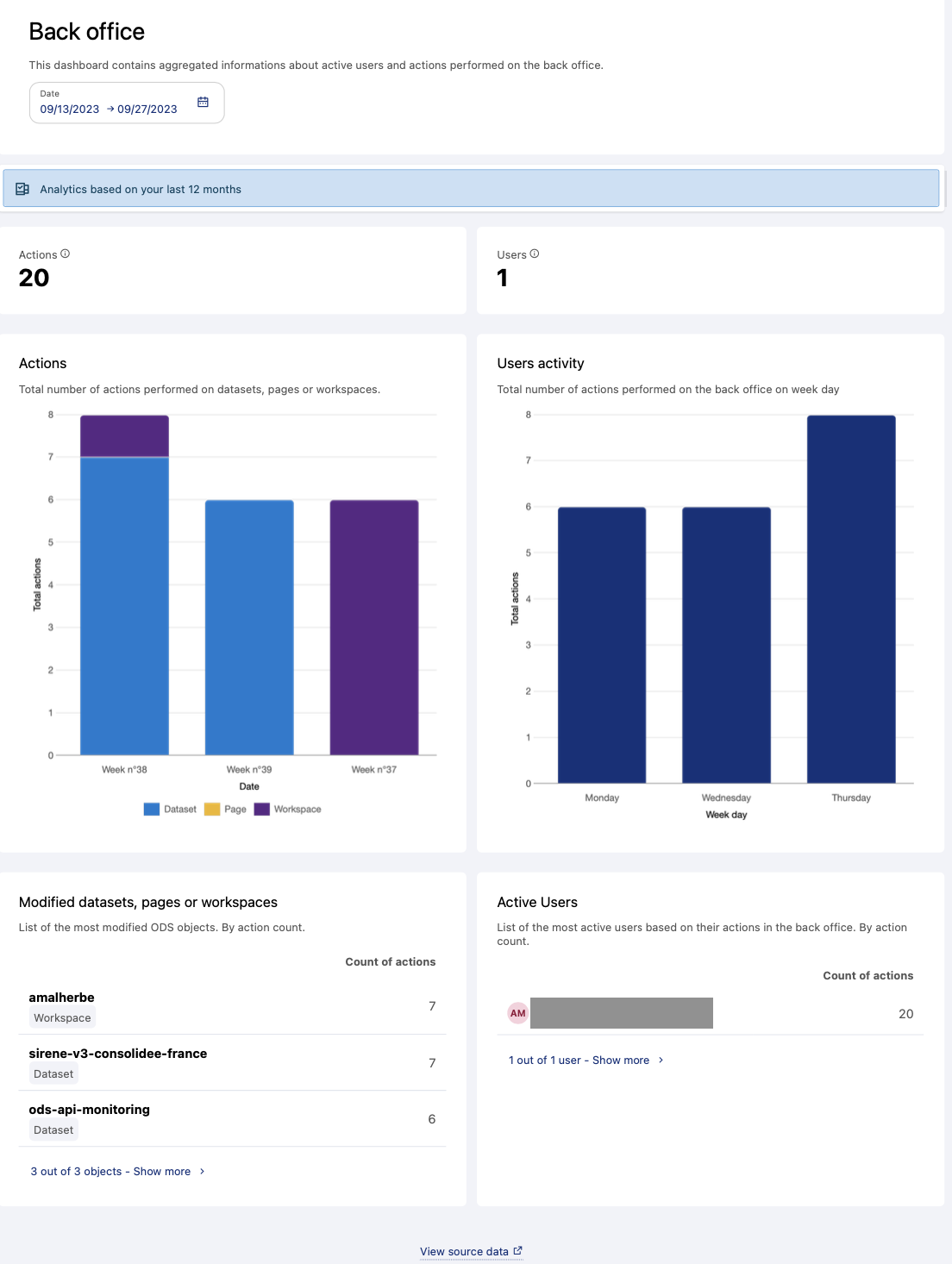
Task: Click chevron next to 3 out of 3 objects
Action: point(202,1172)
